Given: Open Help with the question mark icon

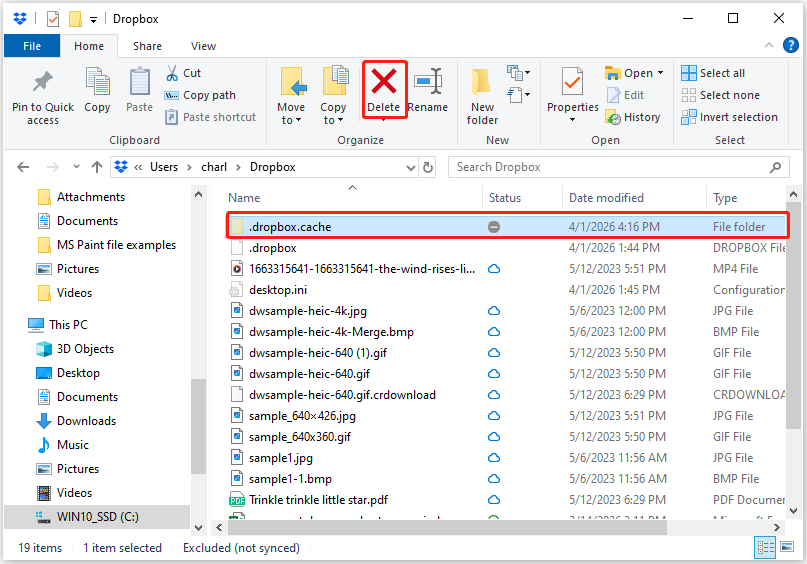Looking at the screenshot, I should tap(791, 45).
